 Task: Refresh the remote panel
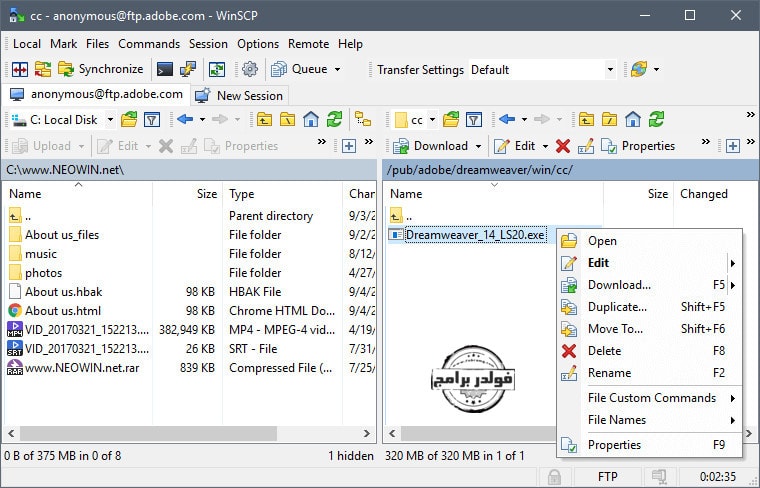656,119
